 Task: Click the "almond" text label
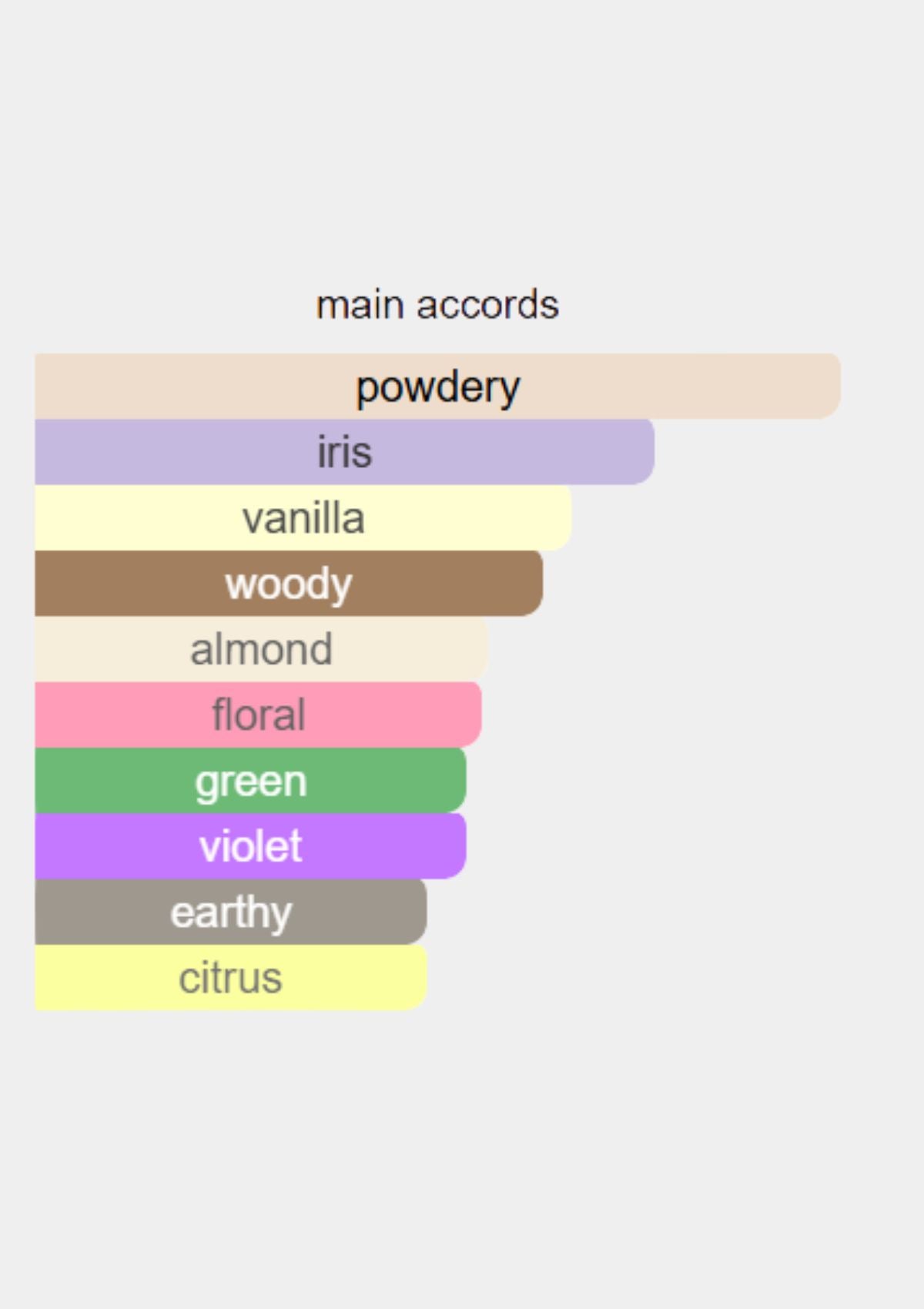point(261,649)
